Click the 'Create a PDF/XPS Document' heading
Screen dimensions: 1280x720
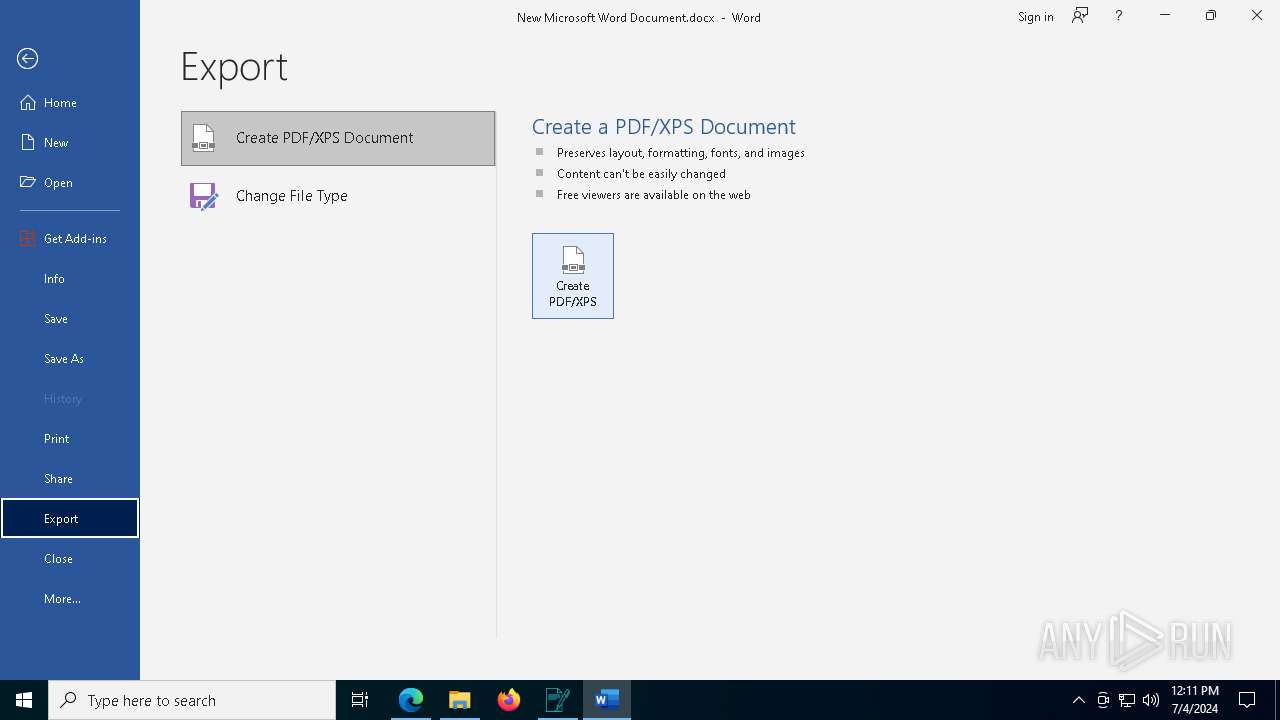(x=663, y=127)
